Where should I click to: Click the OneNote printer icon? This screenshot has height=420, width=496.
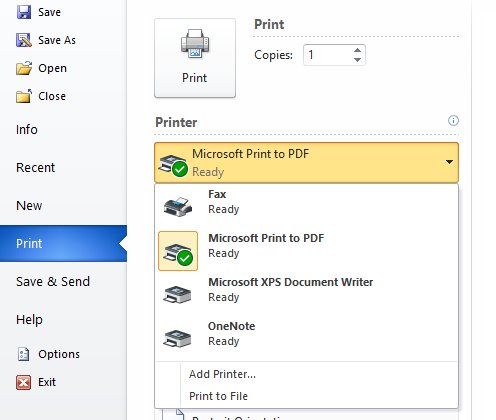click(177, 339)
